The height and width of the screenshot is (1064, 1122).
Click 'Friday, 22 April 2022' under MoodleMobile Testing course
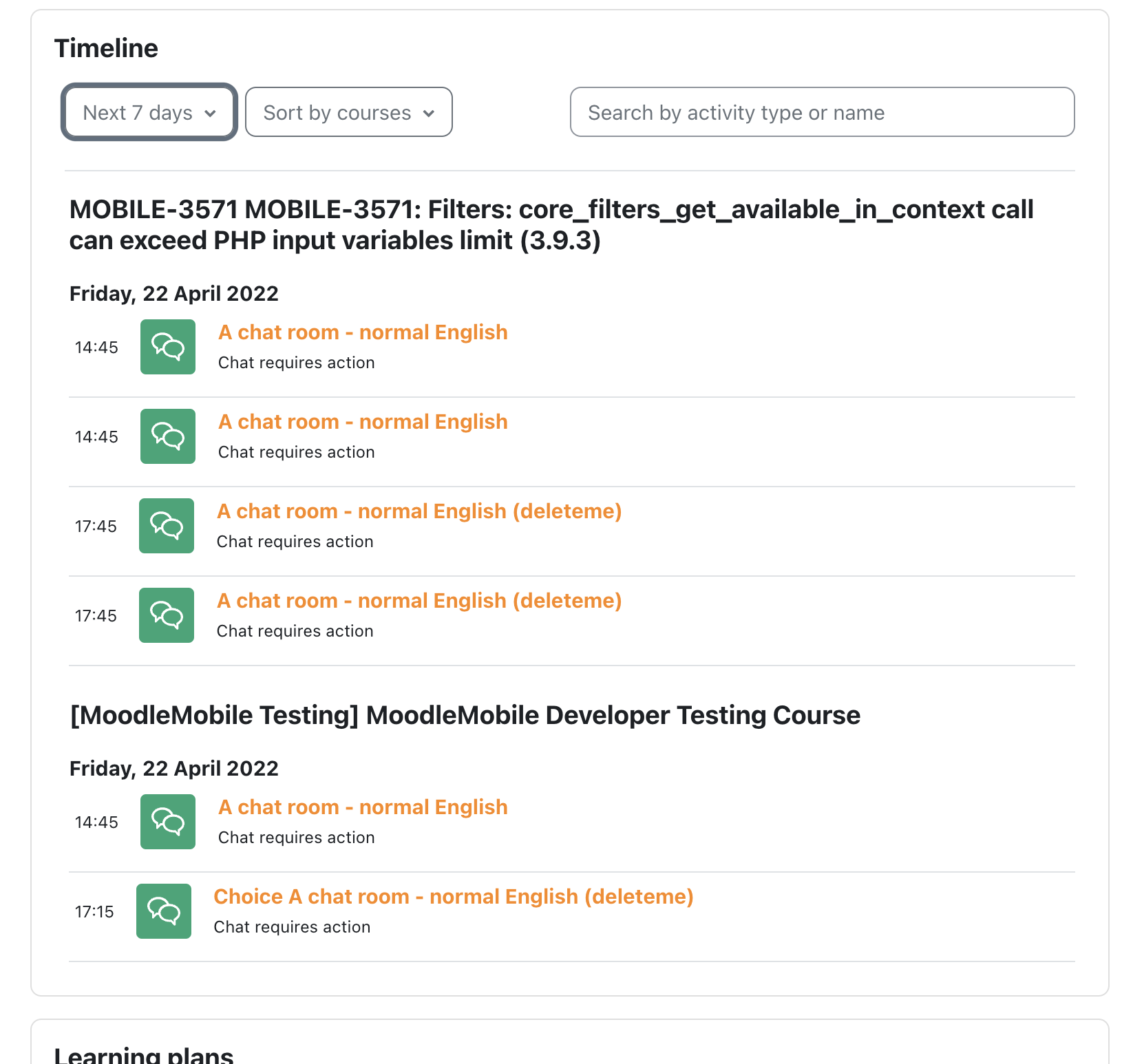pos(174,769)
